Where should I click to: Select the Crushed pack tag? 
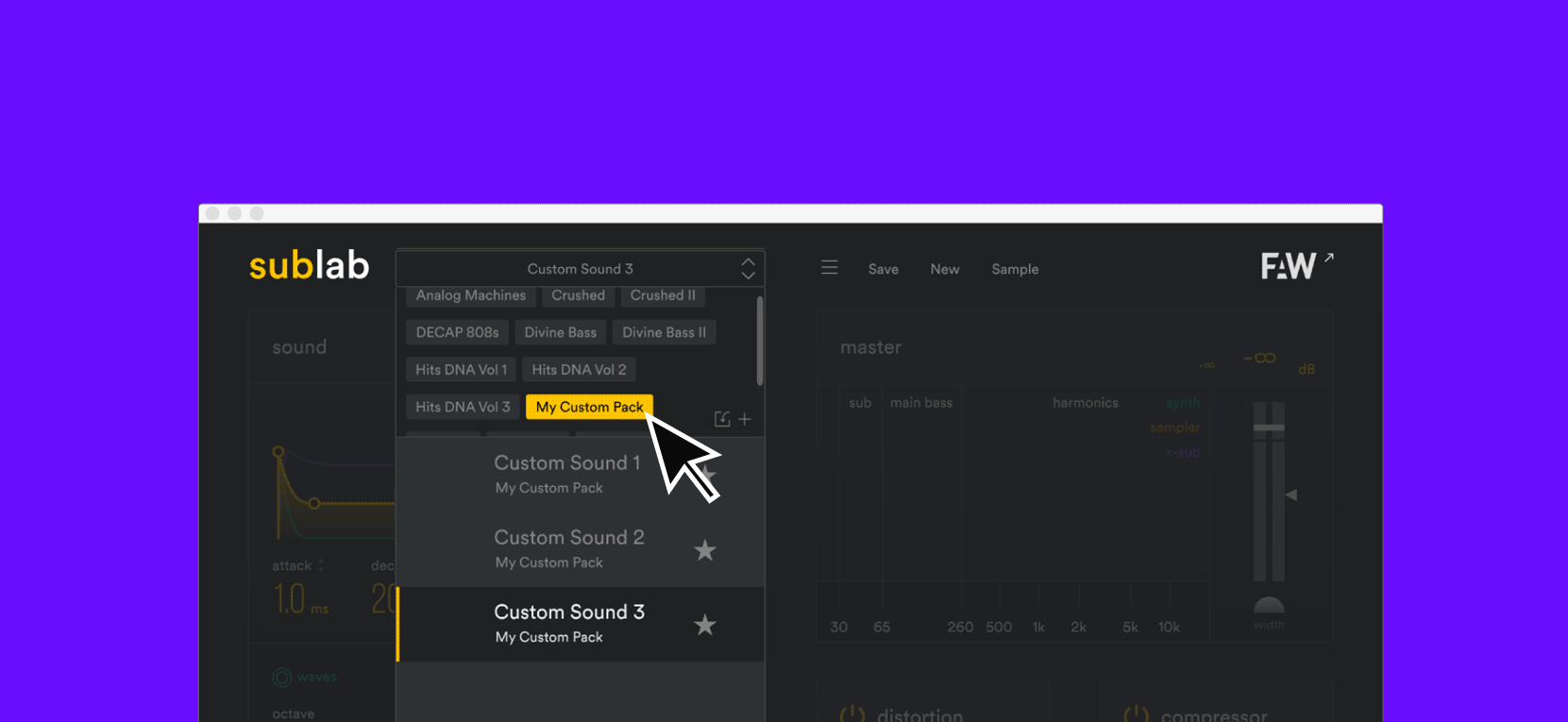pos(579,295)
